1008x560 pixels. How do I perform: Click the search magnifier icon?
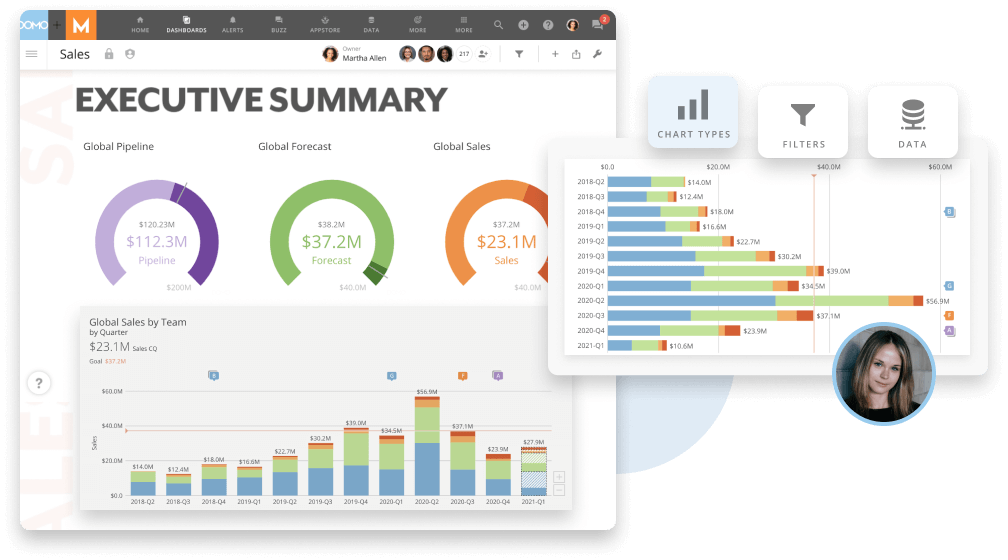click(499, 25)
